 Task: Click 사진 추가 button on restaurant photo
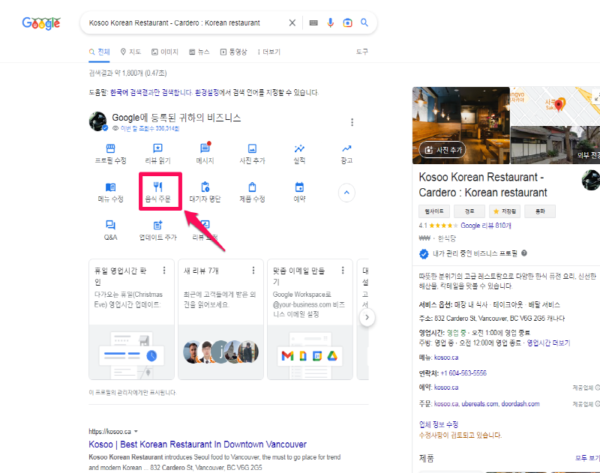(443, 150)
